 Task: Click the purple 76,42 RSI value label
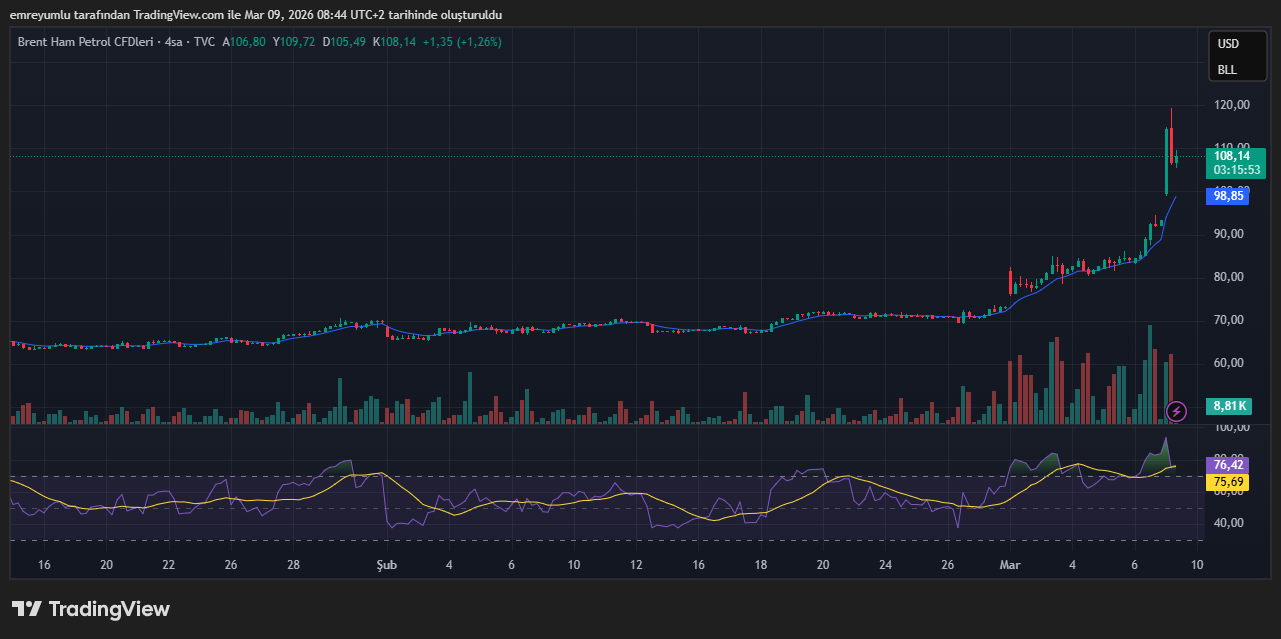1228,465
